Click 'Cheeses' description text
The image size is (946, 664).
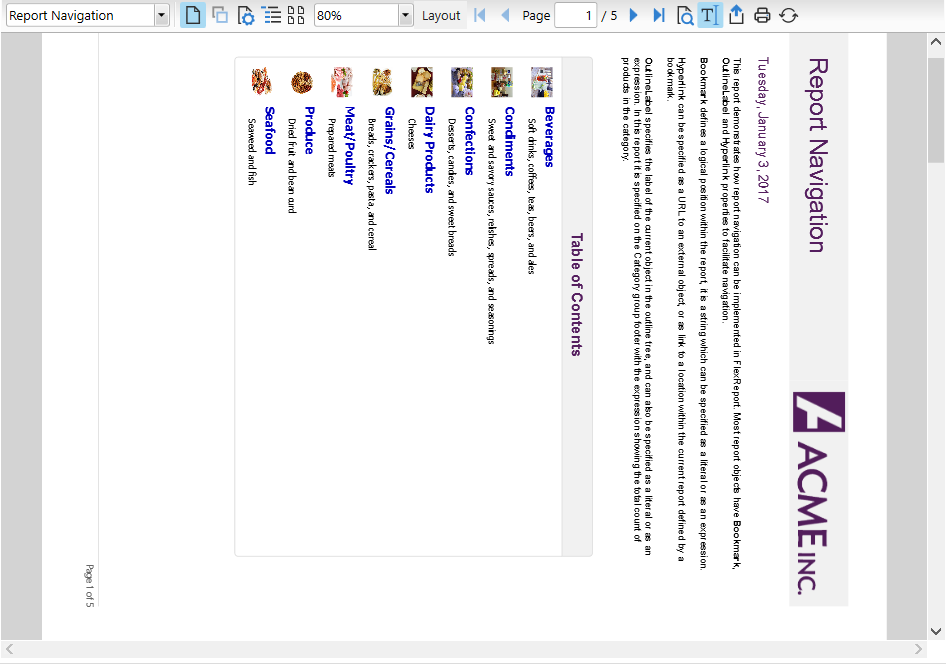click(411, 133)
